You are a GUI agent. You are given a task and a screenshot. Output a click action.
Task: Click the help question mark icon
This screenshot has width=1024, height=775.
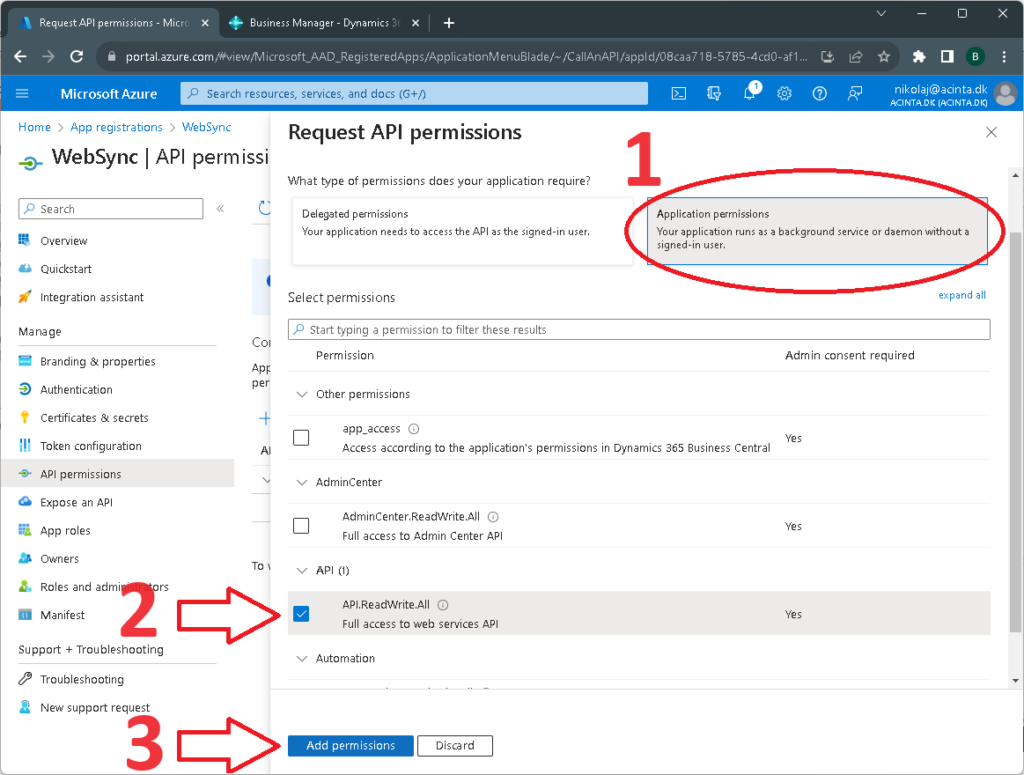820,93
